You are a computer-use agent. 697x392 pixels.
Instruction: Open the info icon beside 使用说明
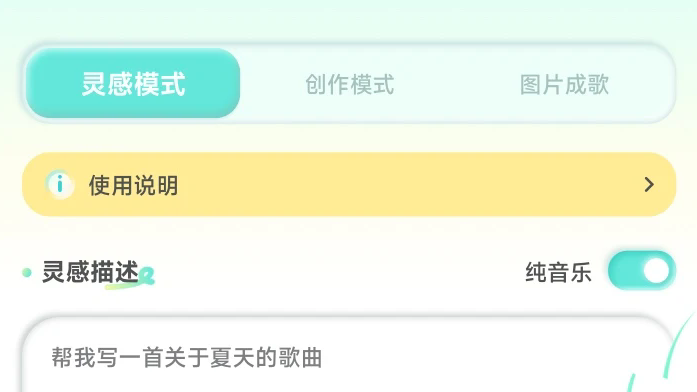[60, 184]
